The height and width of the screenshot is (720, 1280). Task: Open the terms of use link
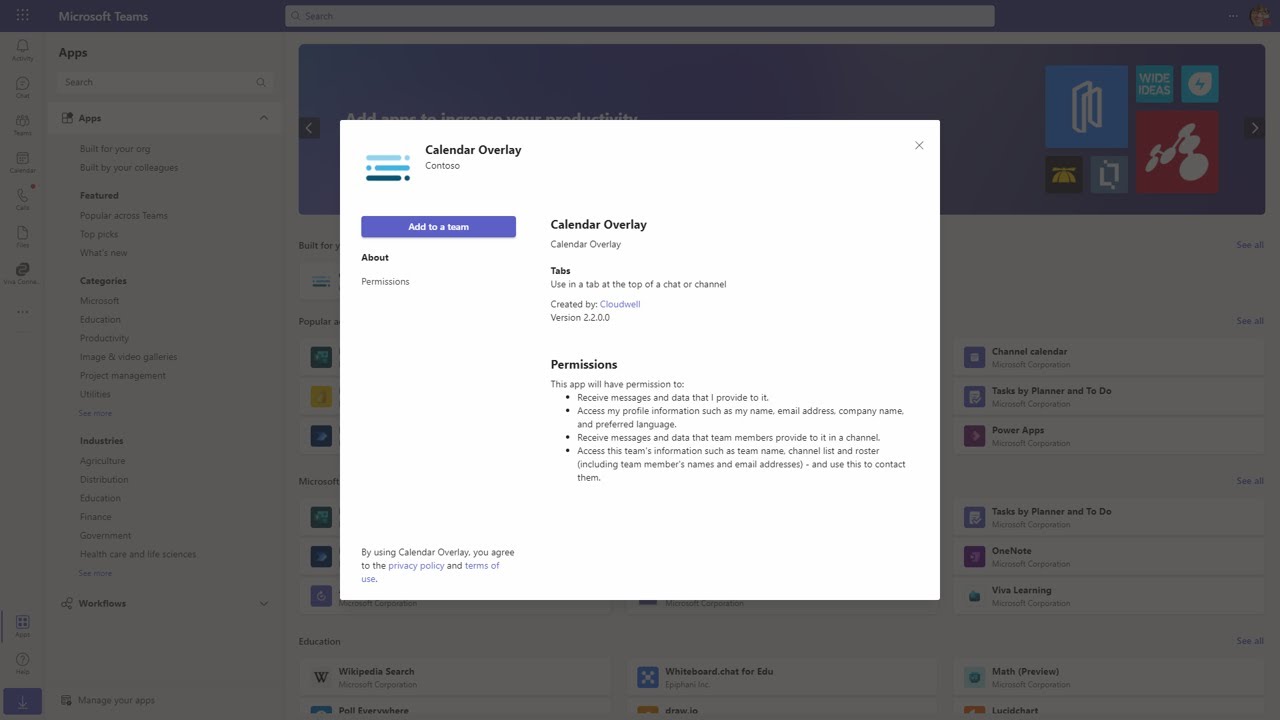[x=482, y=566]
